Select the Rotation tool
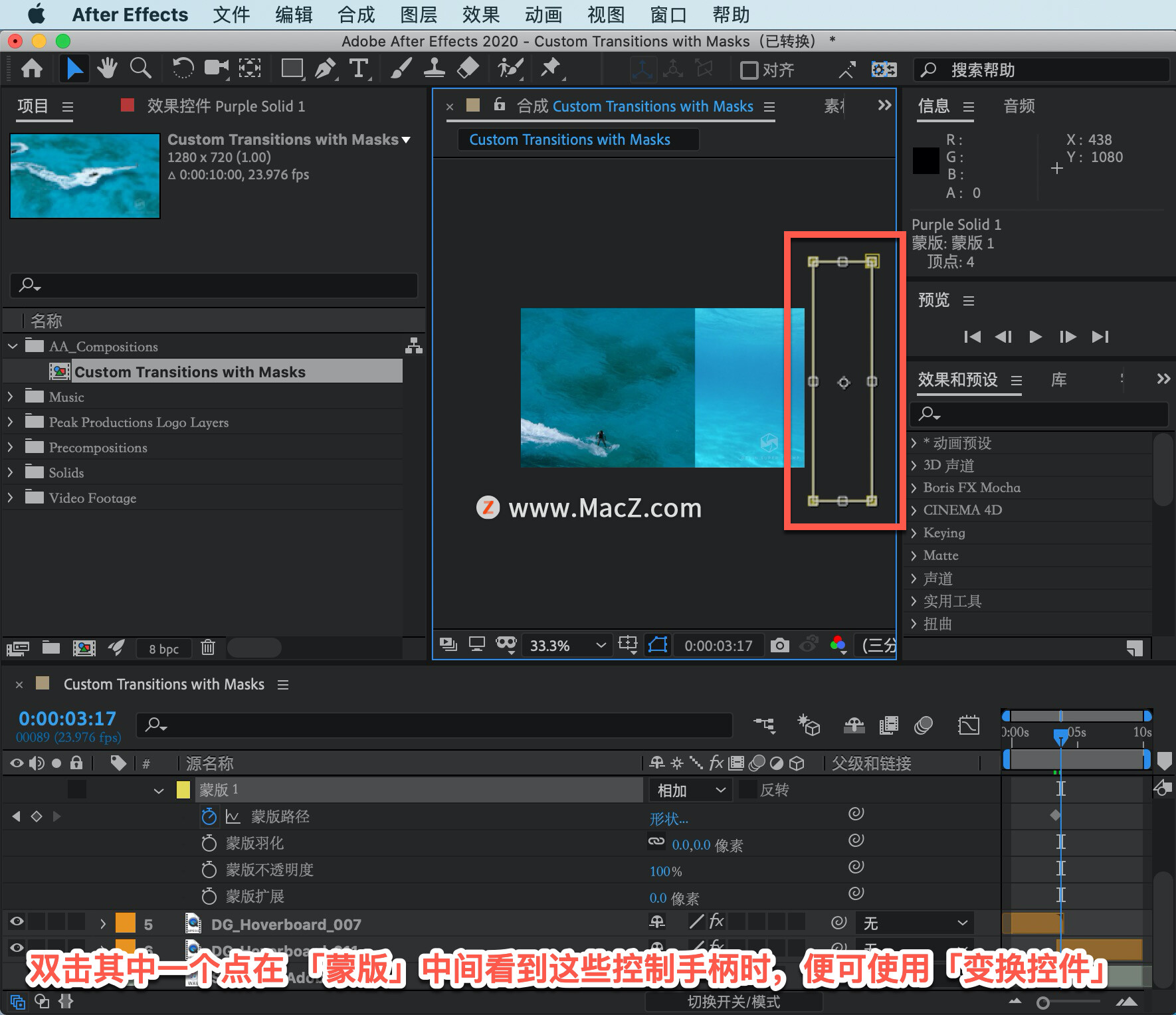Screen dimensions: 1176x1015 182,68
